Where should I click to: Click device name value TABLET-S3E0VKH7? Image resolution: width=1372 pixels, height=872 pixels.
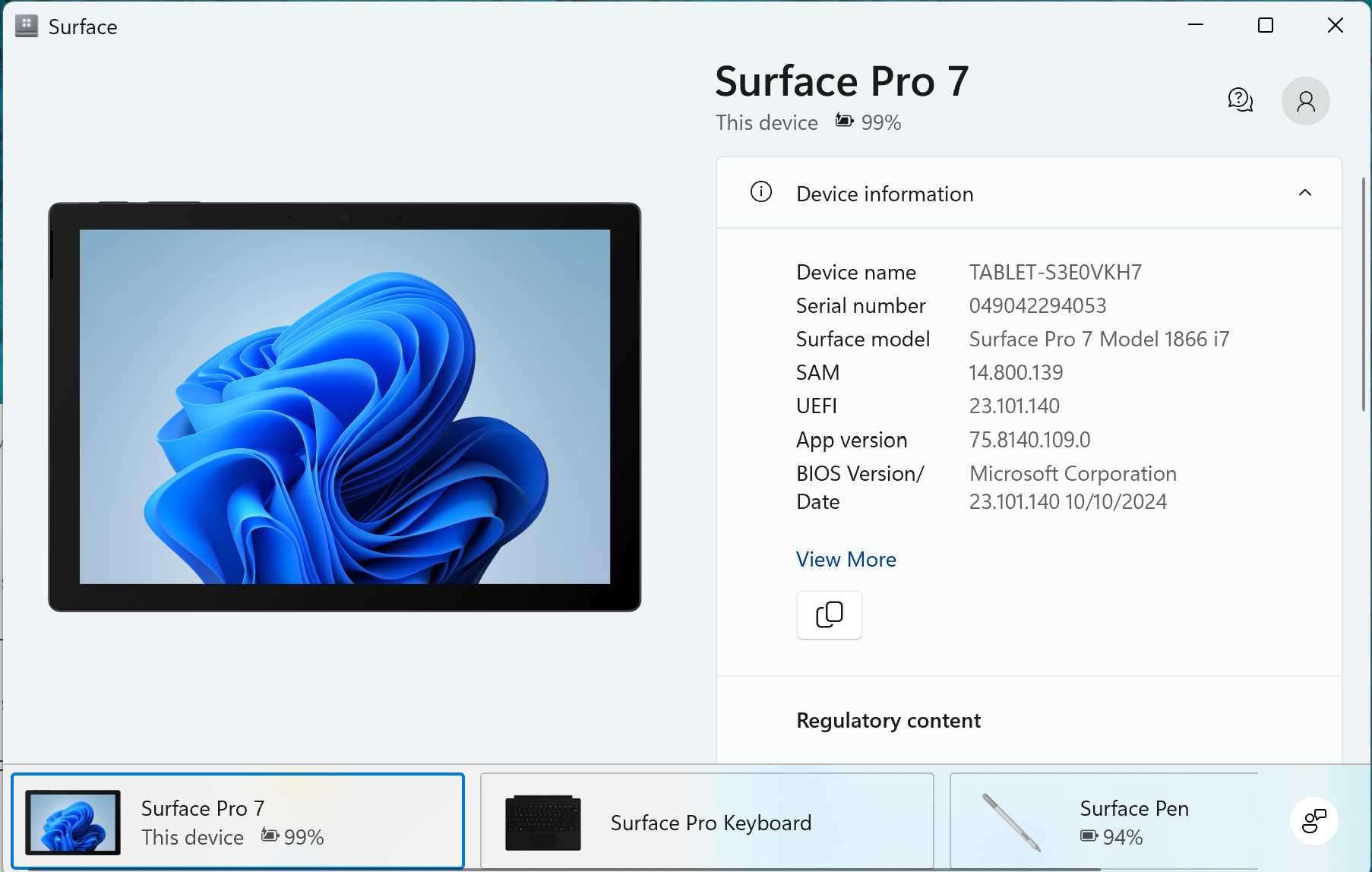coord(1055,273)
